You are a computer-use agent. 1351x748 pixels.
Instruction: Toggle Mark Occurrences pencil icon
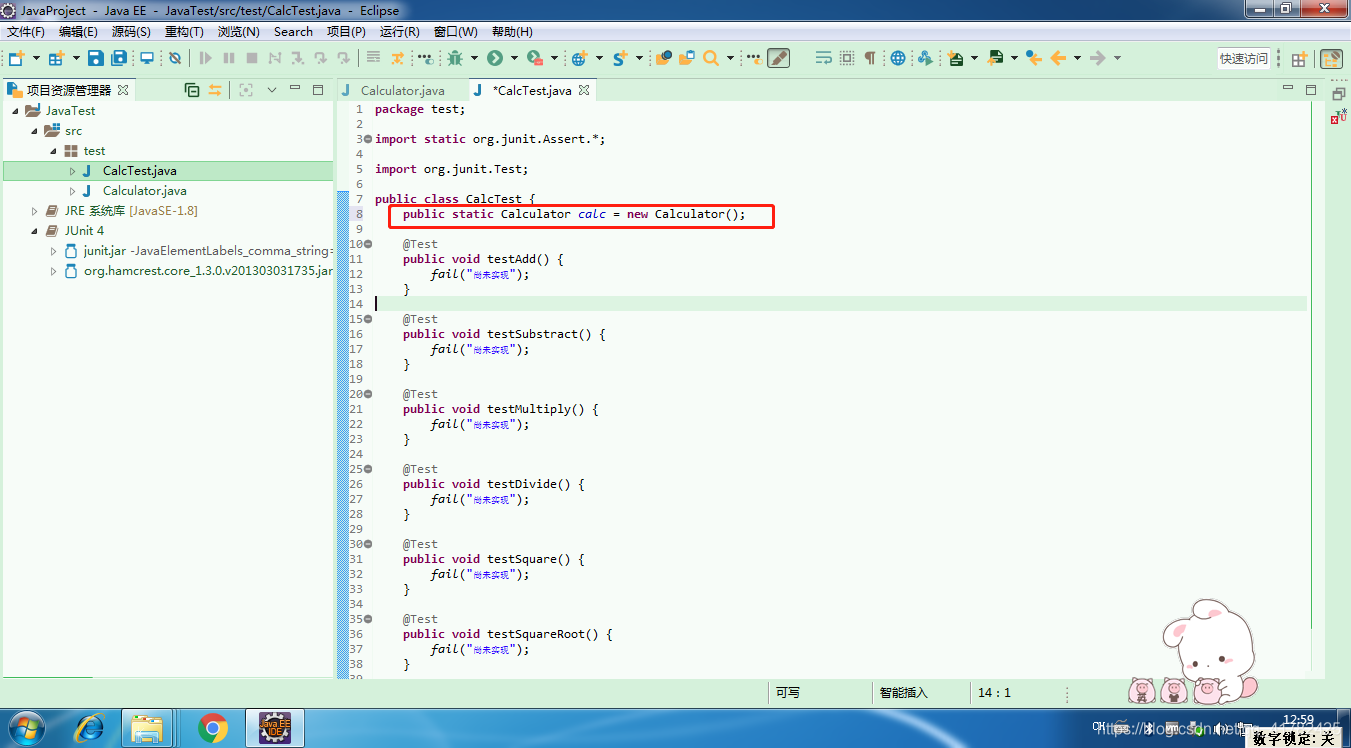(x=778, y=58)
